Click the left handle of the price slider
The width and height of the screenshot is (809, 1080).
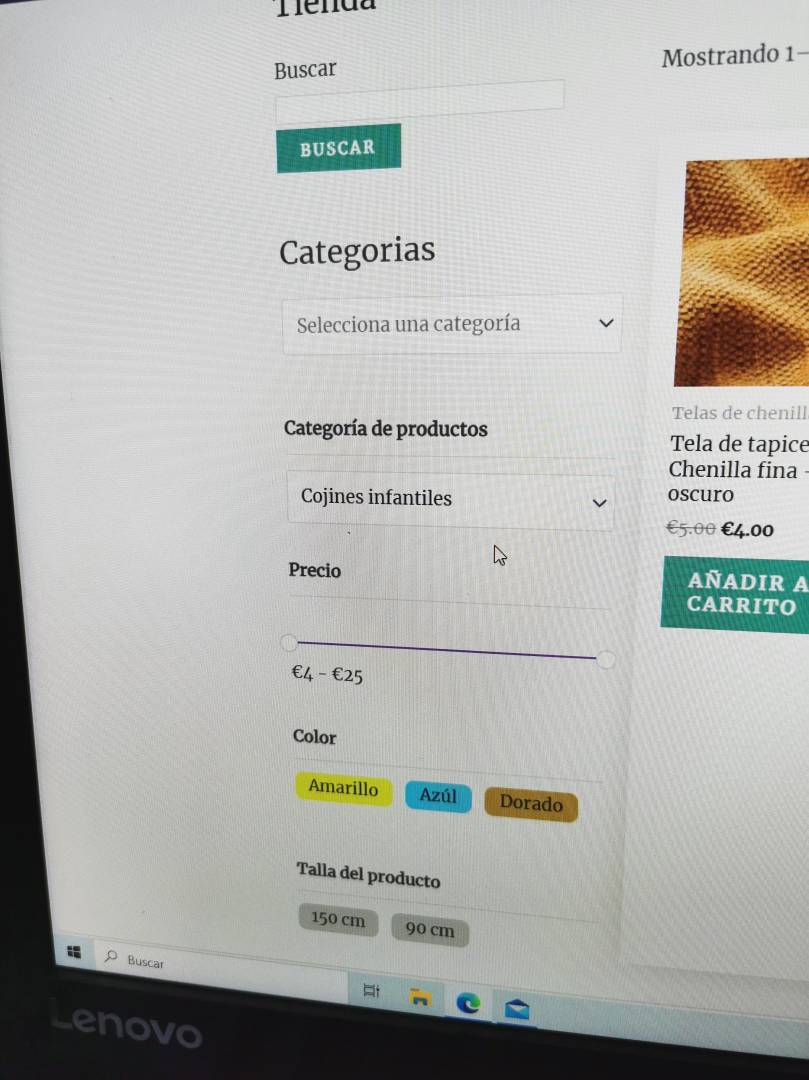pyautogui.click(x=289, y=643)
